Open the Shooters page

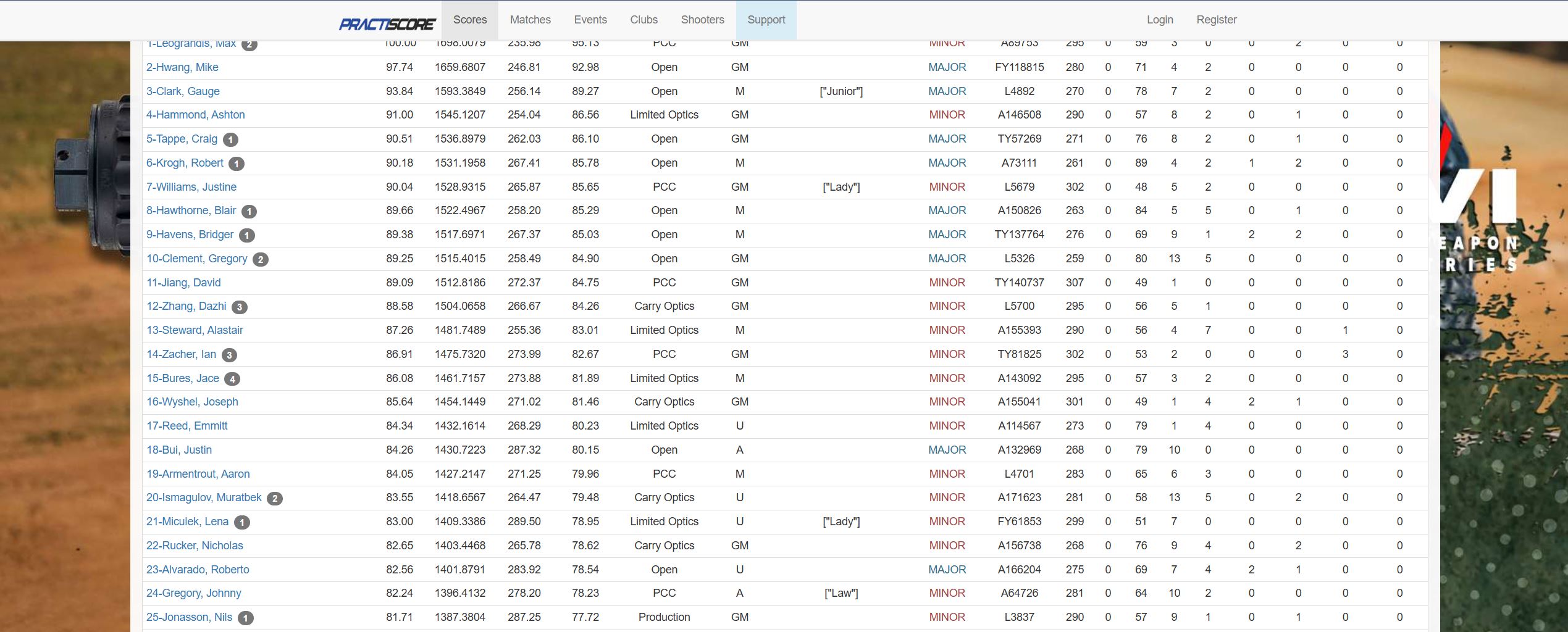coord(703,20)
